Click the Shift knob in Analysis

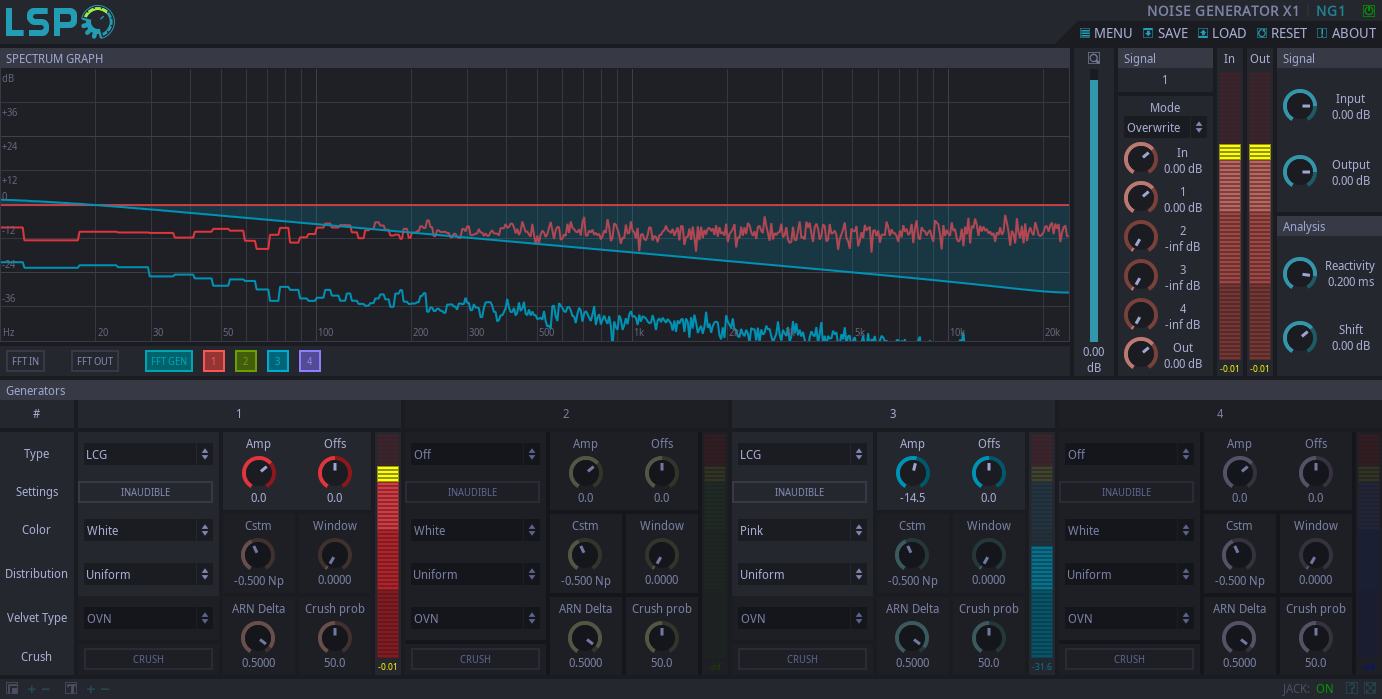pyautogui.click(x=1300, y=337)
